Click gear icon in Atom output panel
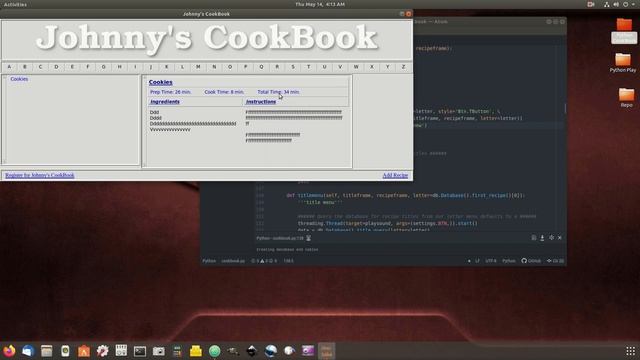Screen dimensions: 640x360 point(551,238)
